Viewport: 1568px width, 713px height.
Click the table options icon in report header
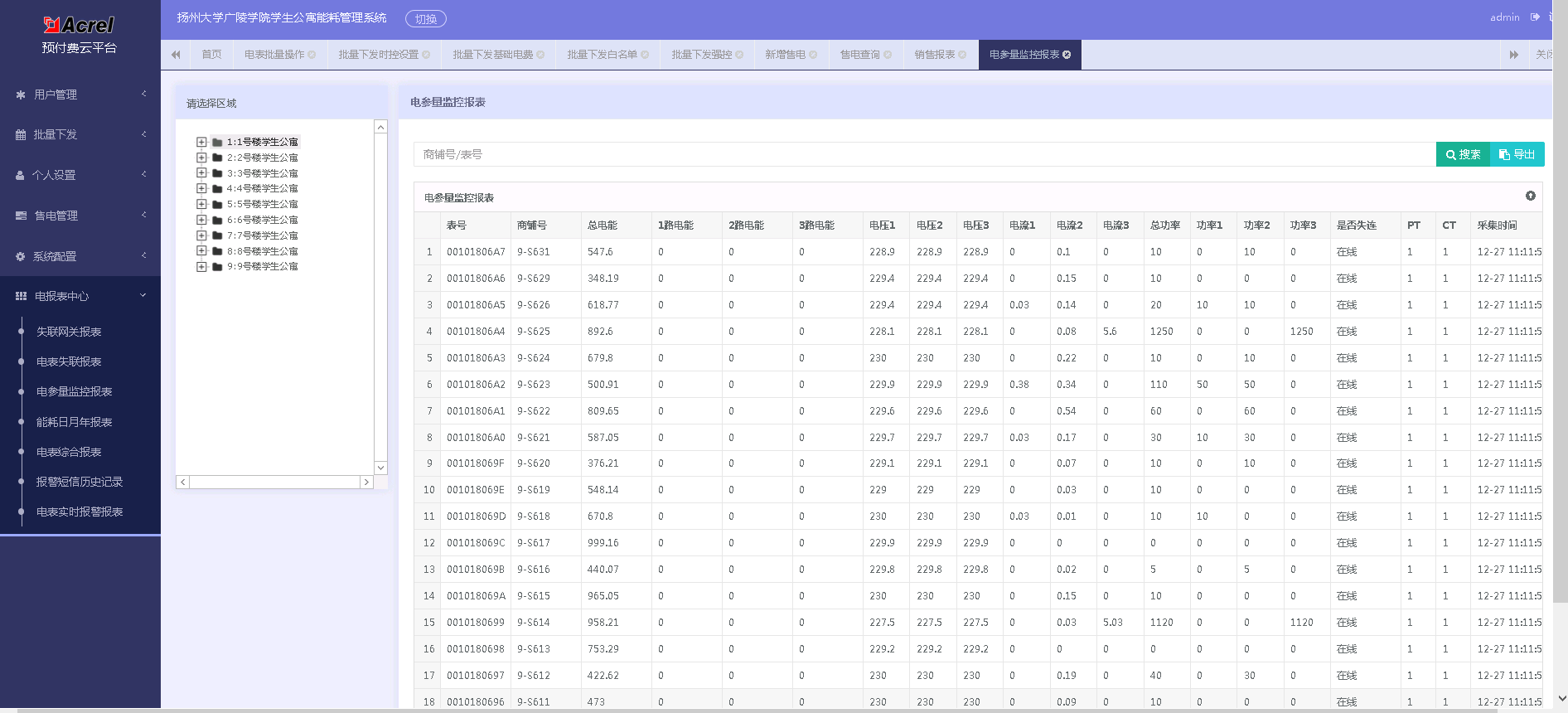[1530, 196]
